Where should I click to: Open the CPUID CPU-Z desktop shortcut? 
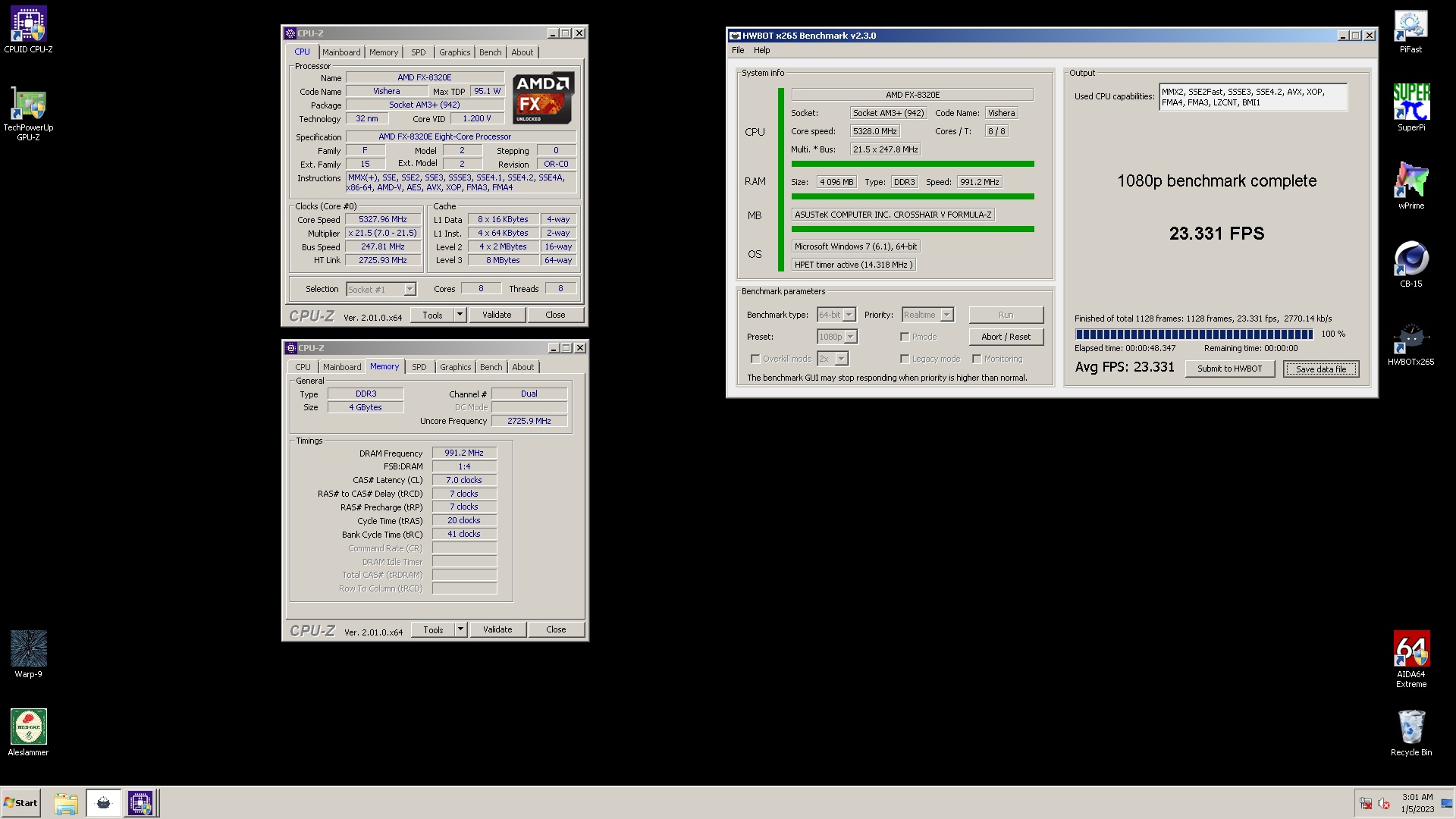coord(28,30)
